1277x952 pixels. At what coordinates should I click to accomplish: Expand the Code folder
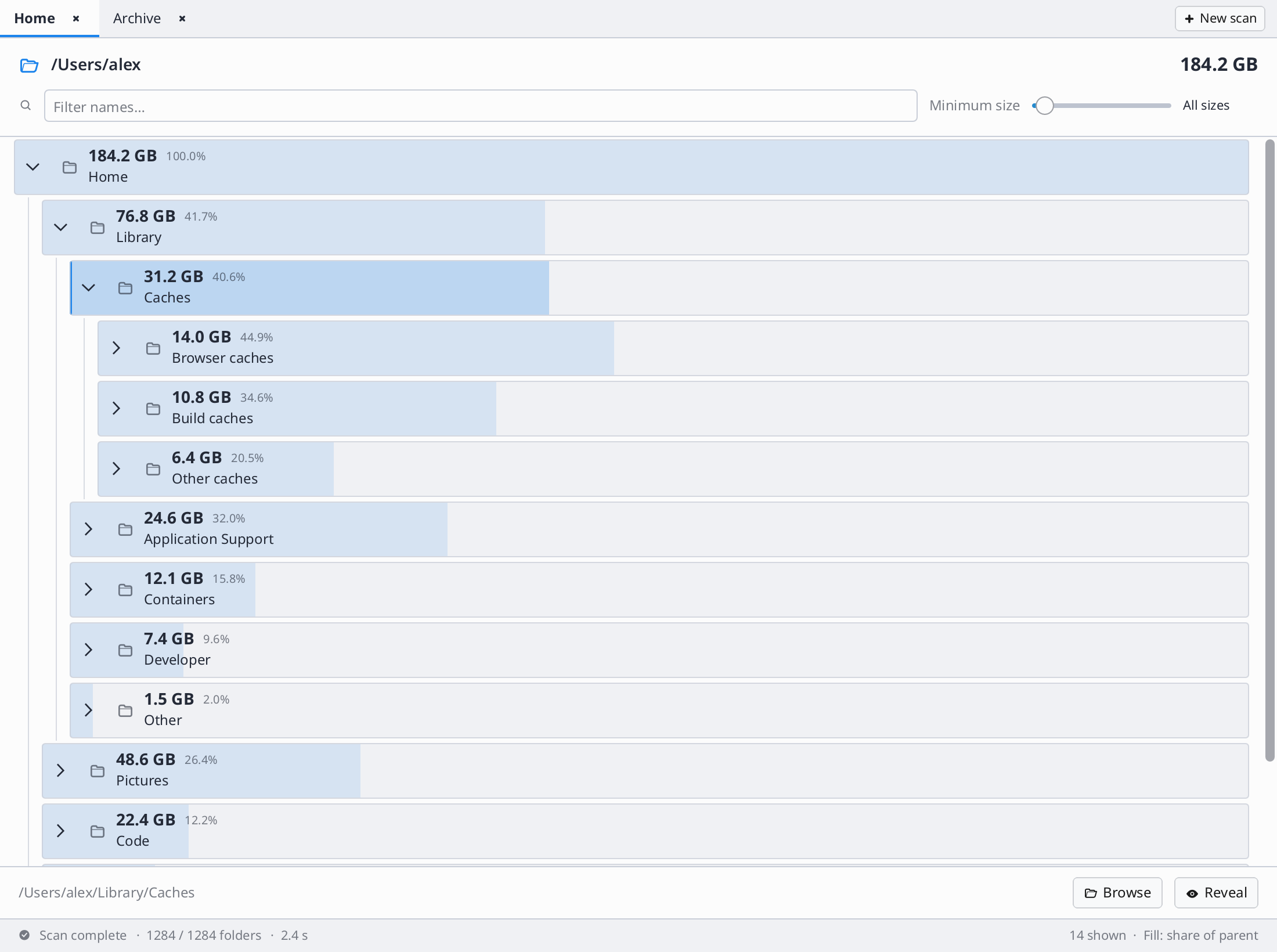tap(61, 831)
